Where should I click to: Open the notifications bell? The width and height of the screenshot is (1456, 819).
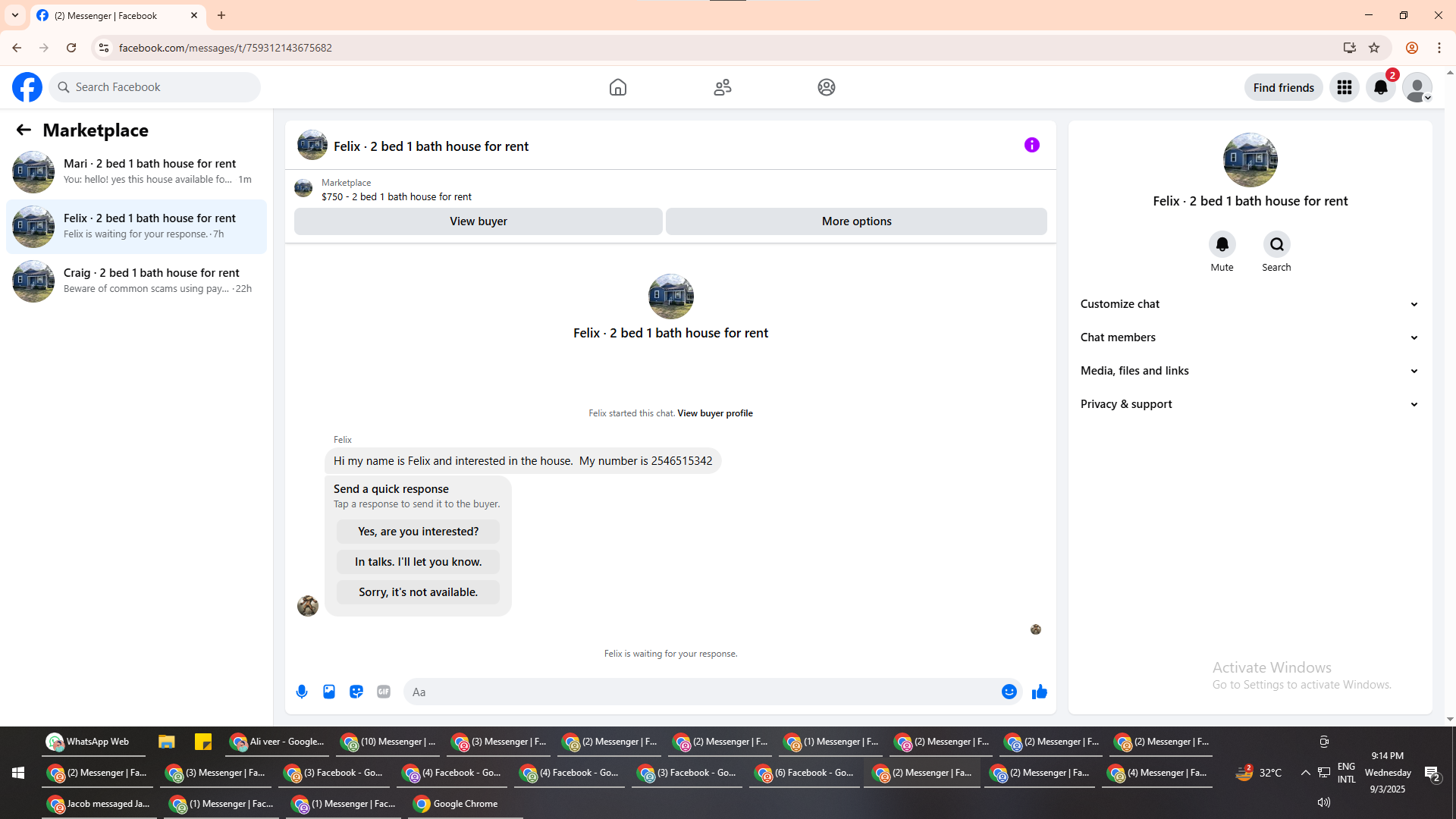(x=1381, y=87)
